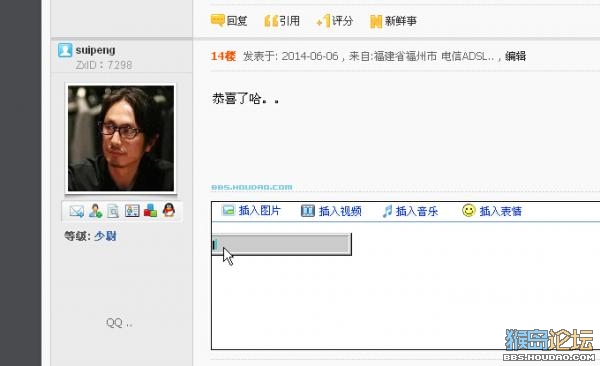Click the envelope send-message icon under avatar
The height and width of the screenshot is (366, 600).
(x=77, y=211)
